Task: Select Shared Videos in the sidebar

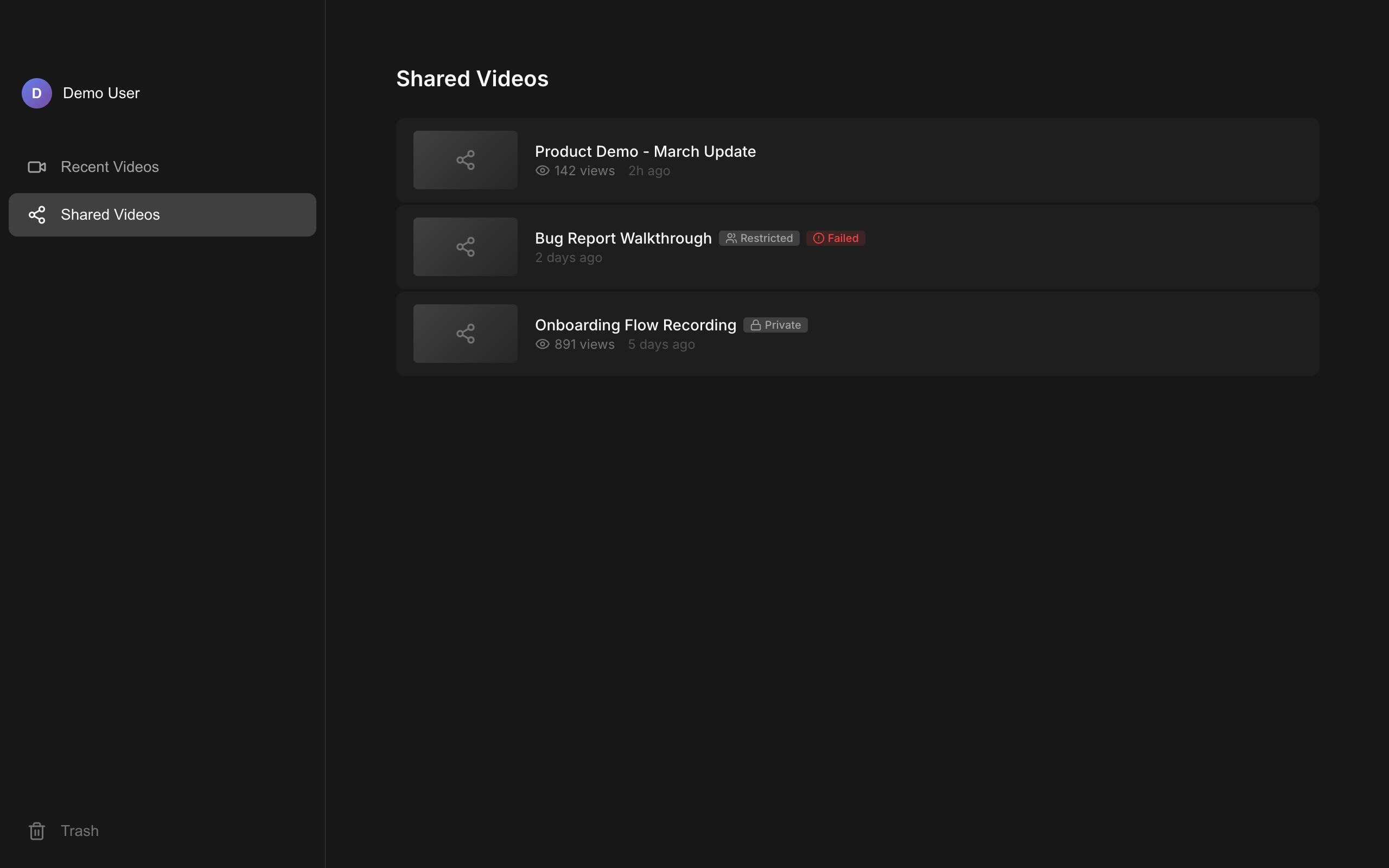Action: coord(110,214)
